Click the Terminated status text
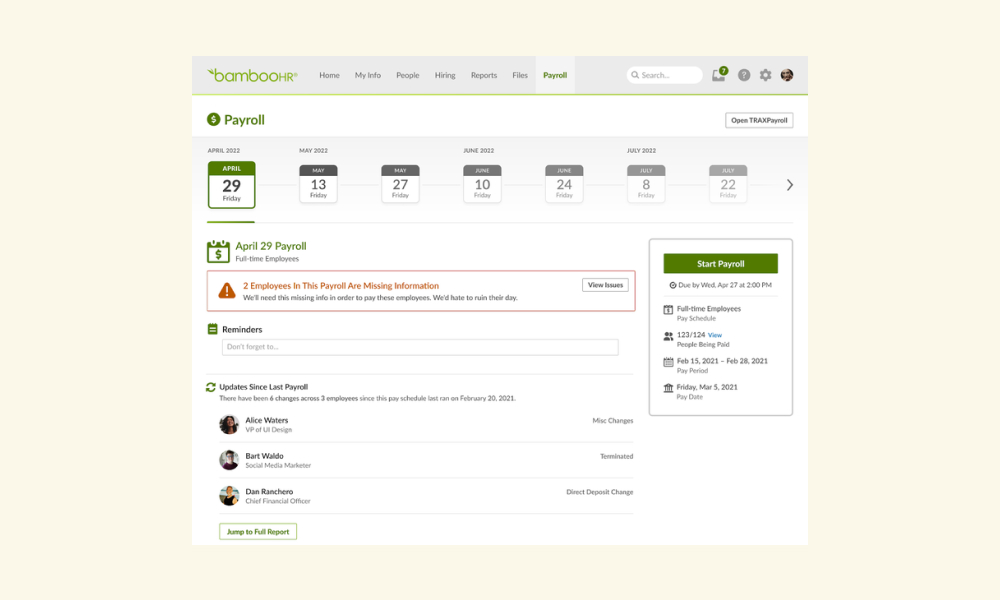1000x600 pixels. click(x=616, y=457)
